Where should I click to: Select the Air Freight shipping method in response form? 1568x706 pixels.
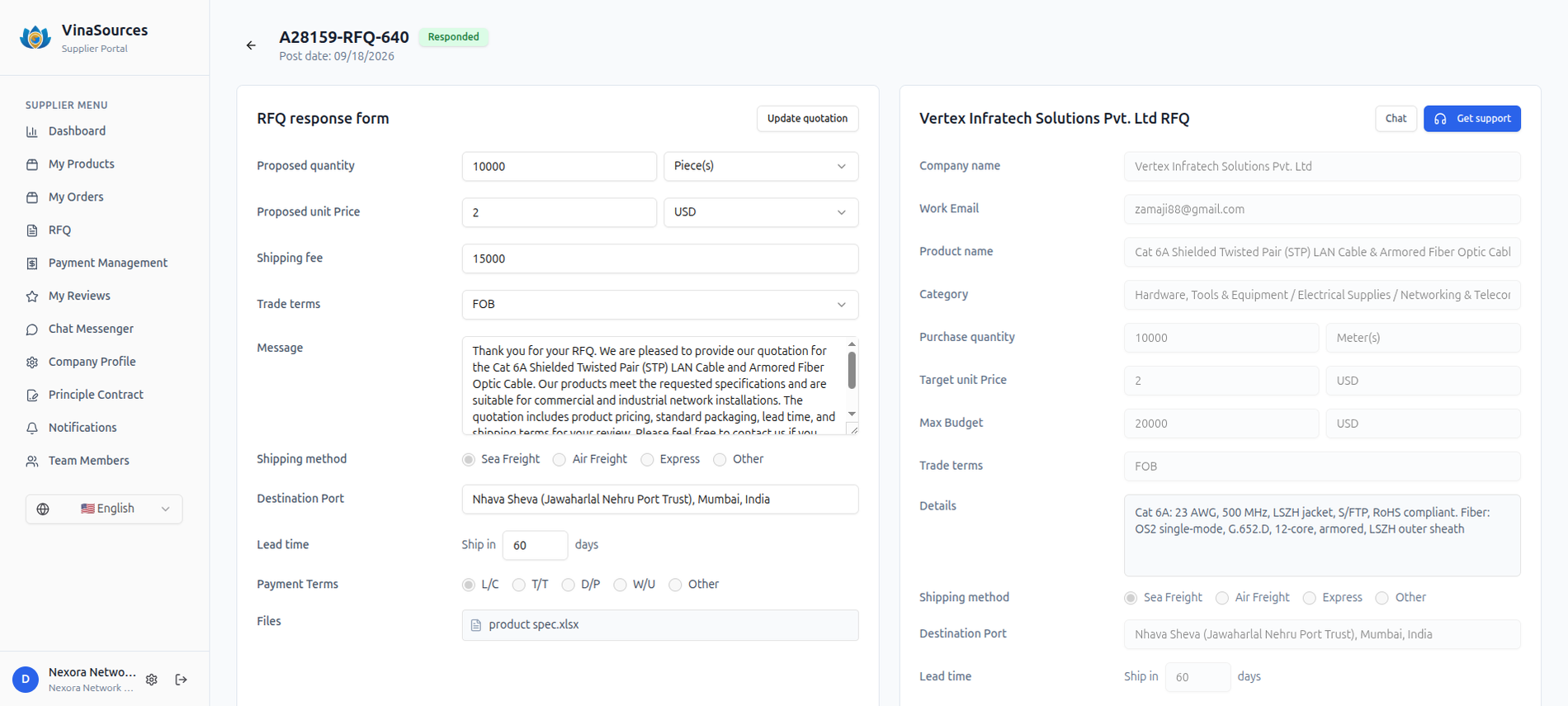[560, 459]
